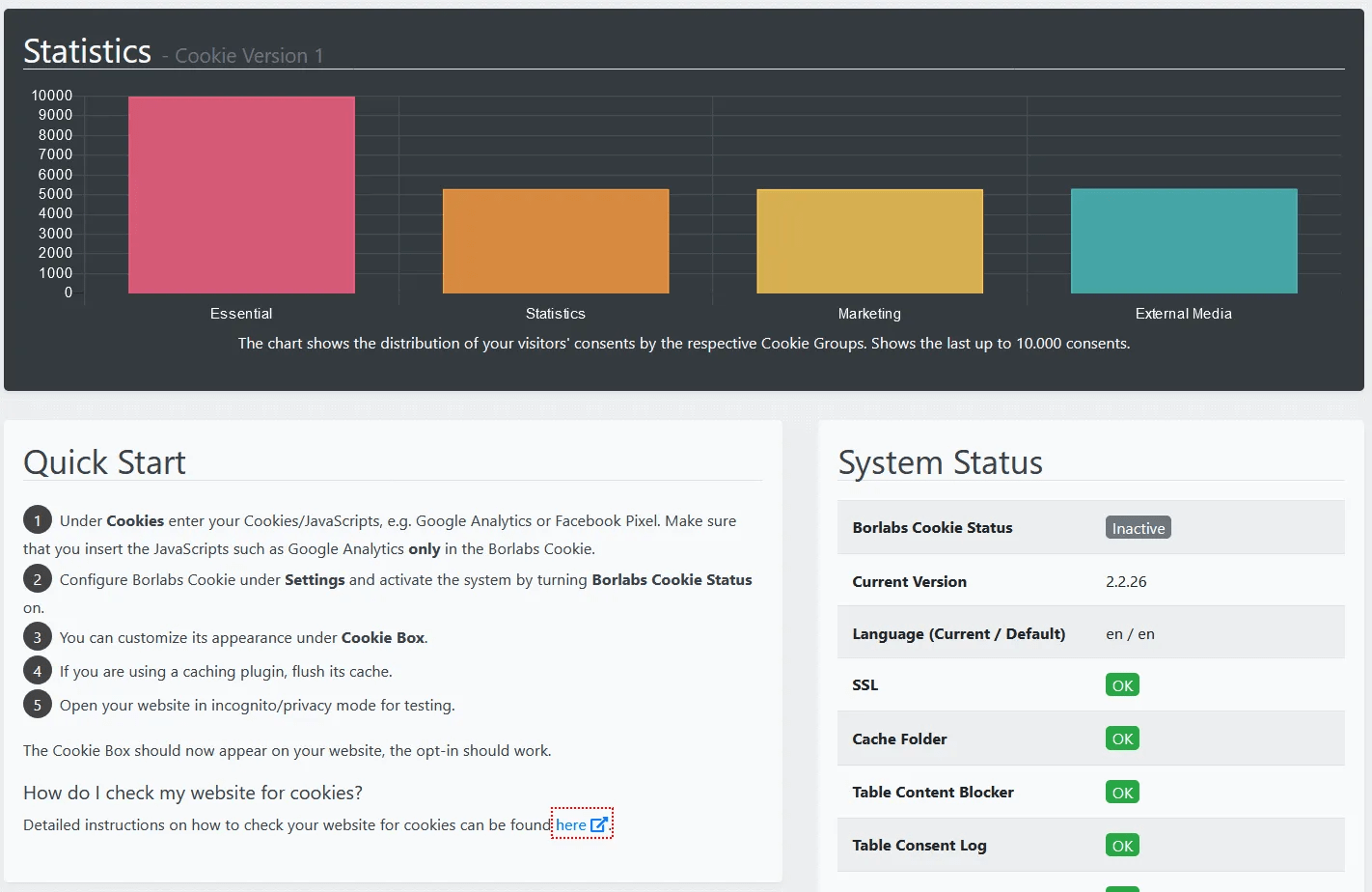The image size is (1372, 892).
Task: Click "How do I check my website for cookies?"
Action: click(193, 793)
